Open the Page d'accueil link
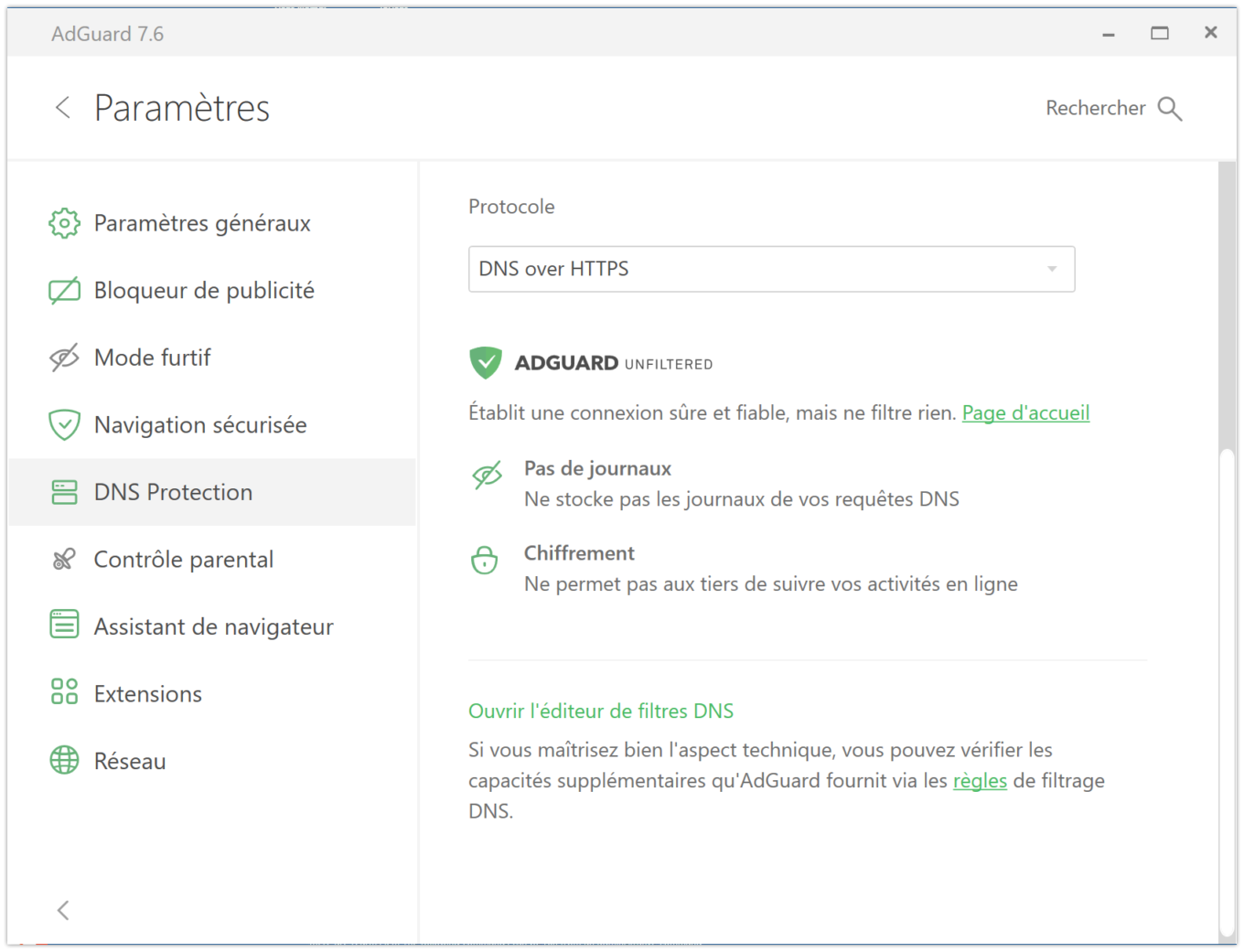Viewport: 1244px width, 952px height. 1025,413
